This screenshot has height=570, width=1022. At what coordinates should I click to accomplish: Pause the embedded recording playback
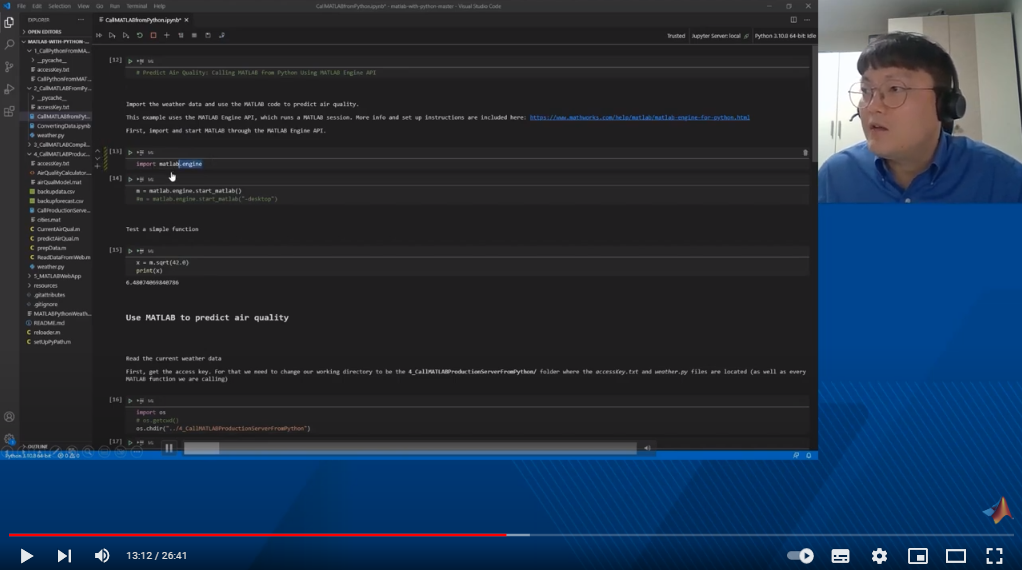tap(169, 448)
